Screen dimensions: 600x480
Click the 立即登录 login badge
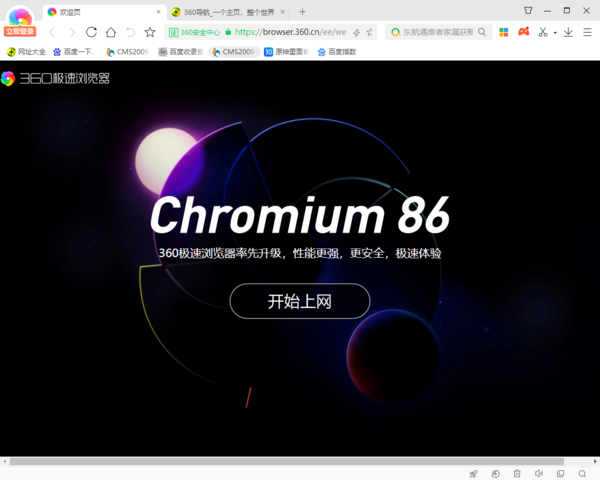point(20,31)
